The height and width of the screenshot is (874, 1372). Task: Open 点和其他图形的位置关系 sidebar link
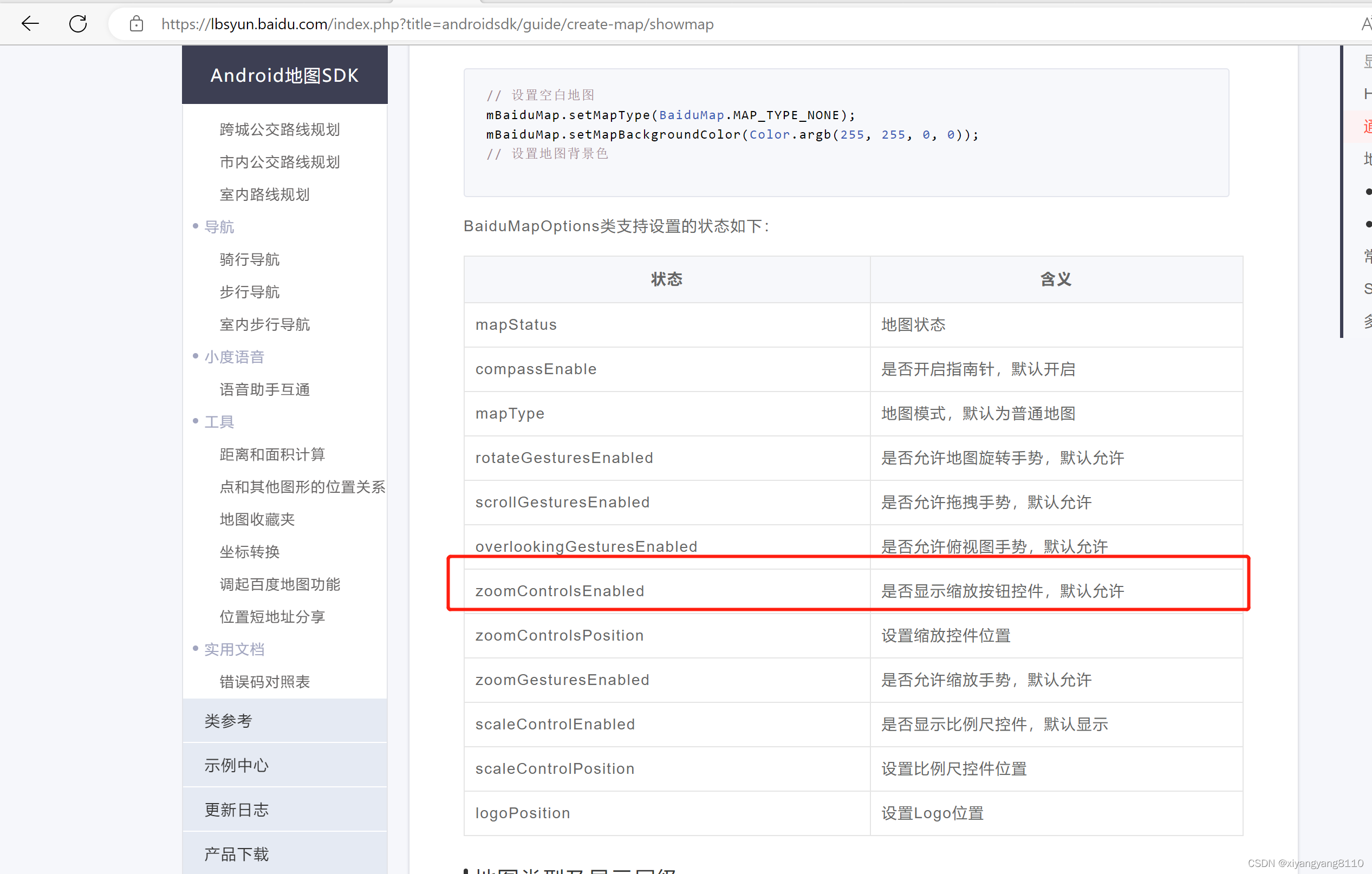pos(303,487)
